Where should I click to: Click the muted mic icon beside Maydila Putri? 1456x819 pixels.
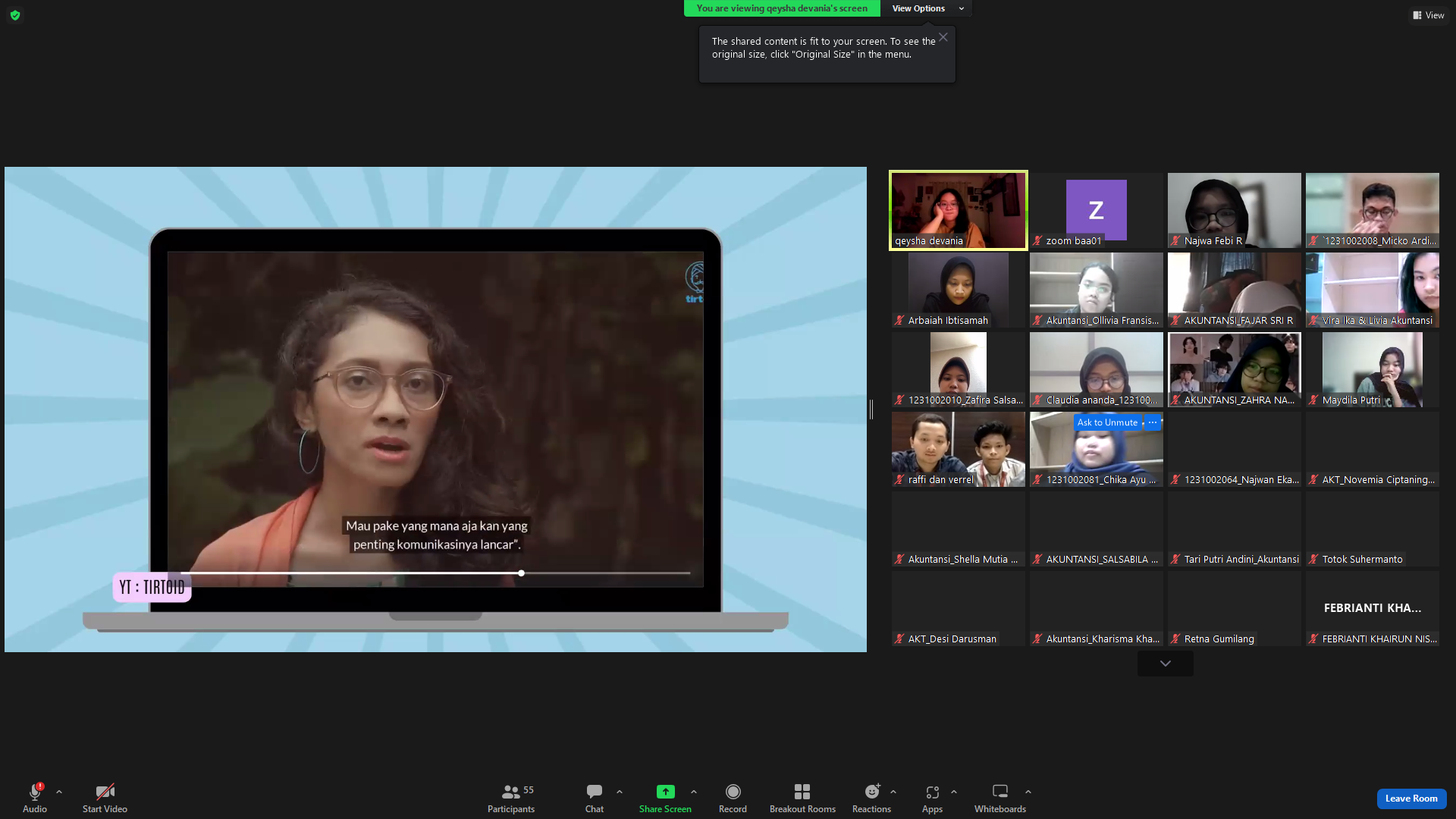pyautogui.click(x=1313, y=400)
